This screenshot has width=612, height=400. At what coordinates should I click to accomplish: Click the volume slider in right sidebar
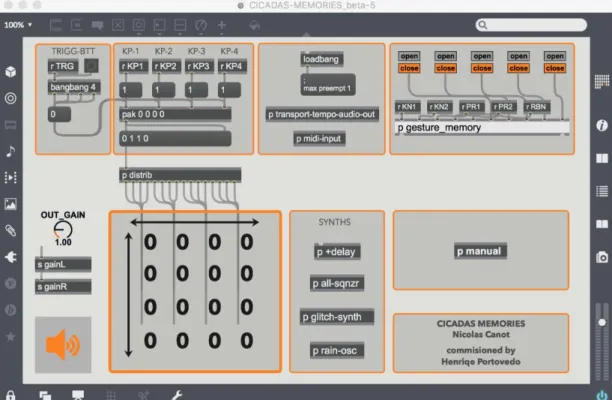click(x=602, y=322)
